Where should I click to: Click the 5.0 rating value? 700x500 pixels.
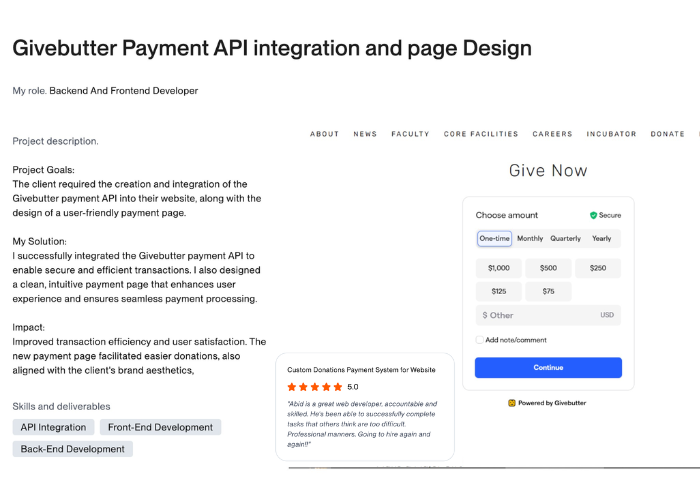(x=353, y=387)
